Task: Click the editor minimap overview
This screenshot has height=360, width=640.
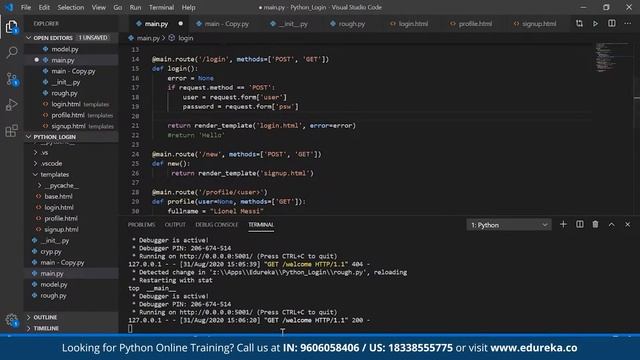Action: pos(612,57)
